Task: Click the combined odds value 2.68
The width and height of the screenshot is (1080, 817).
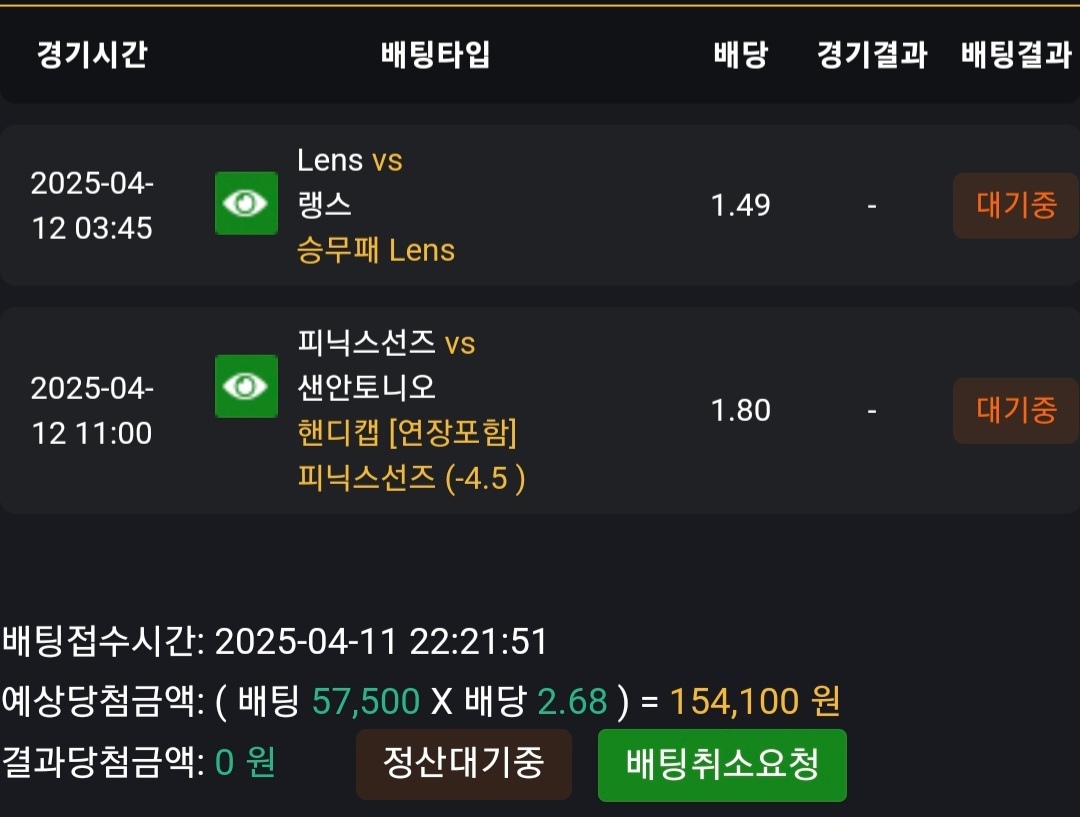Action: click(x=572, y=702)
